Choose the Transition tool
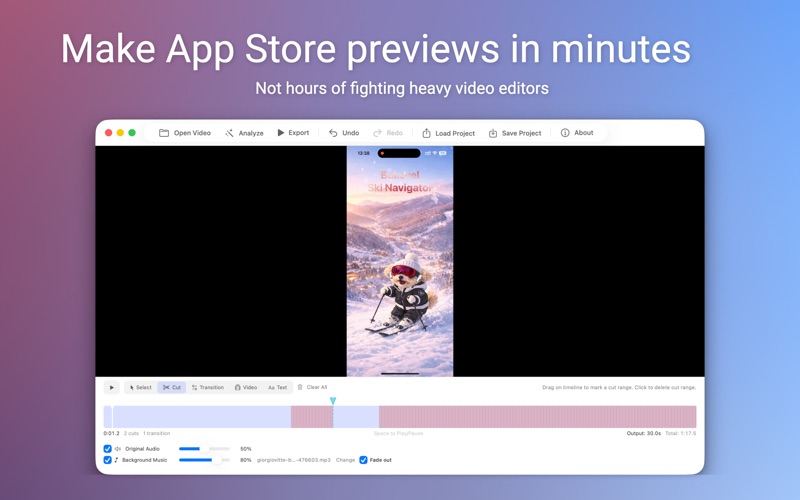800x500 pixels. 208,387
